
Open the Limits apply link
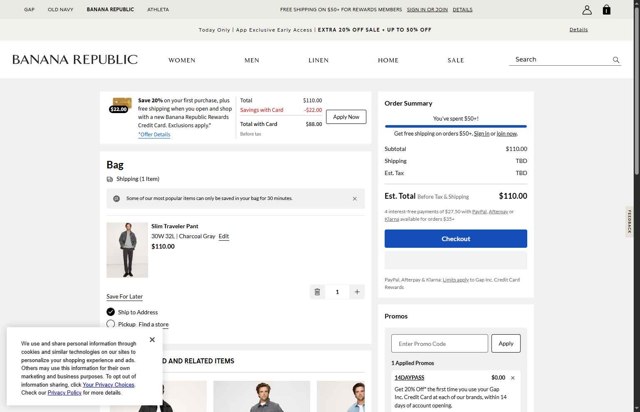point(456,280)
